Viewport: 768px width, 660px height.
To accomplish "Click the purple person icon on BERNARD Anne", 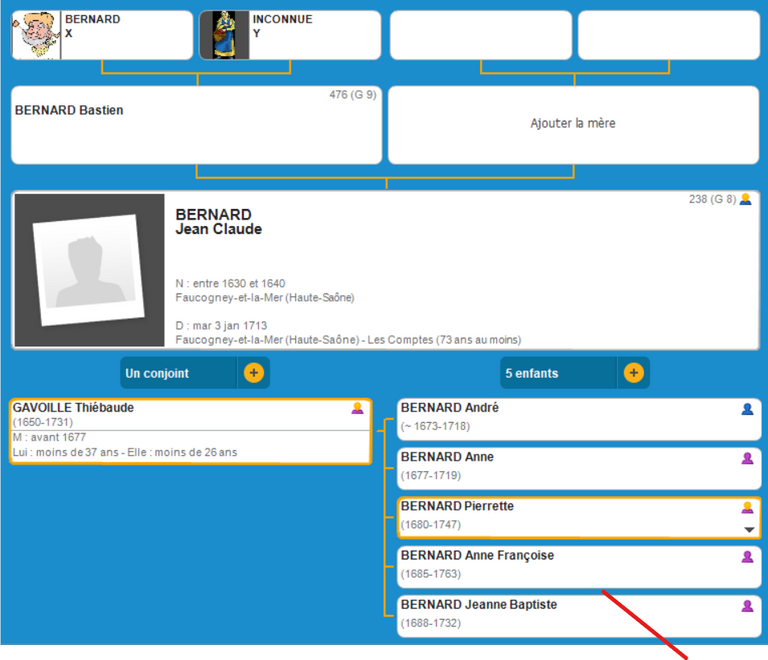I will pos(747,458).
